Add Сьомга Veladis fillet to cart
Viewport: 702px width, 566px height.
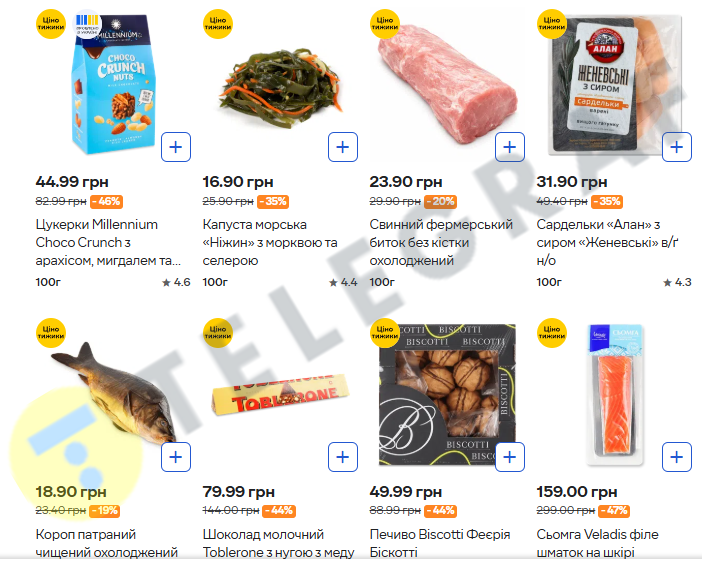click(x=676, y=457)
